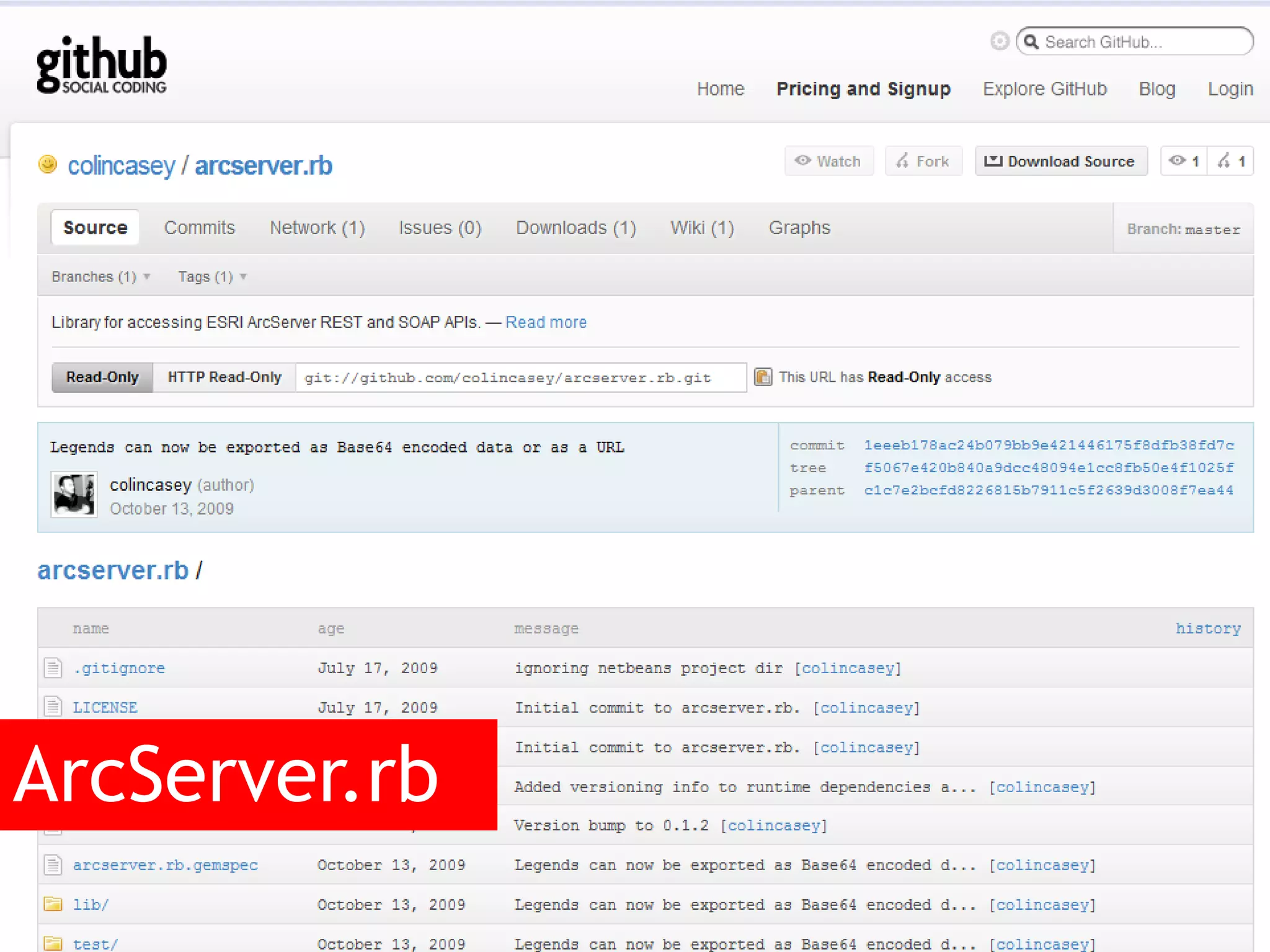Click colincasey link on Version bump row
The width and height of the screenshot is (1270, 952).
tap(773, 826)
